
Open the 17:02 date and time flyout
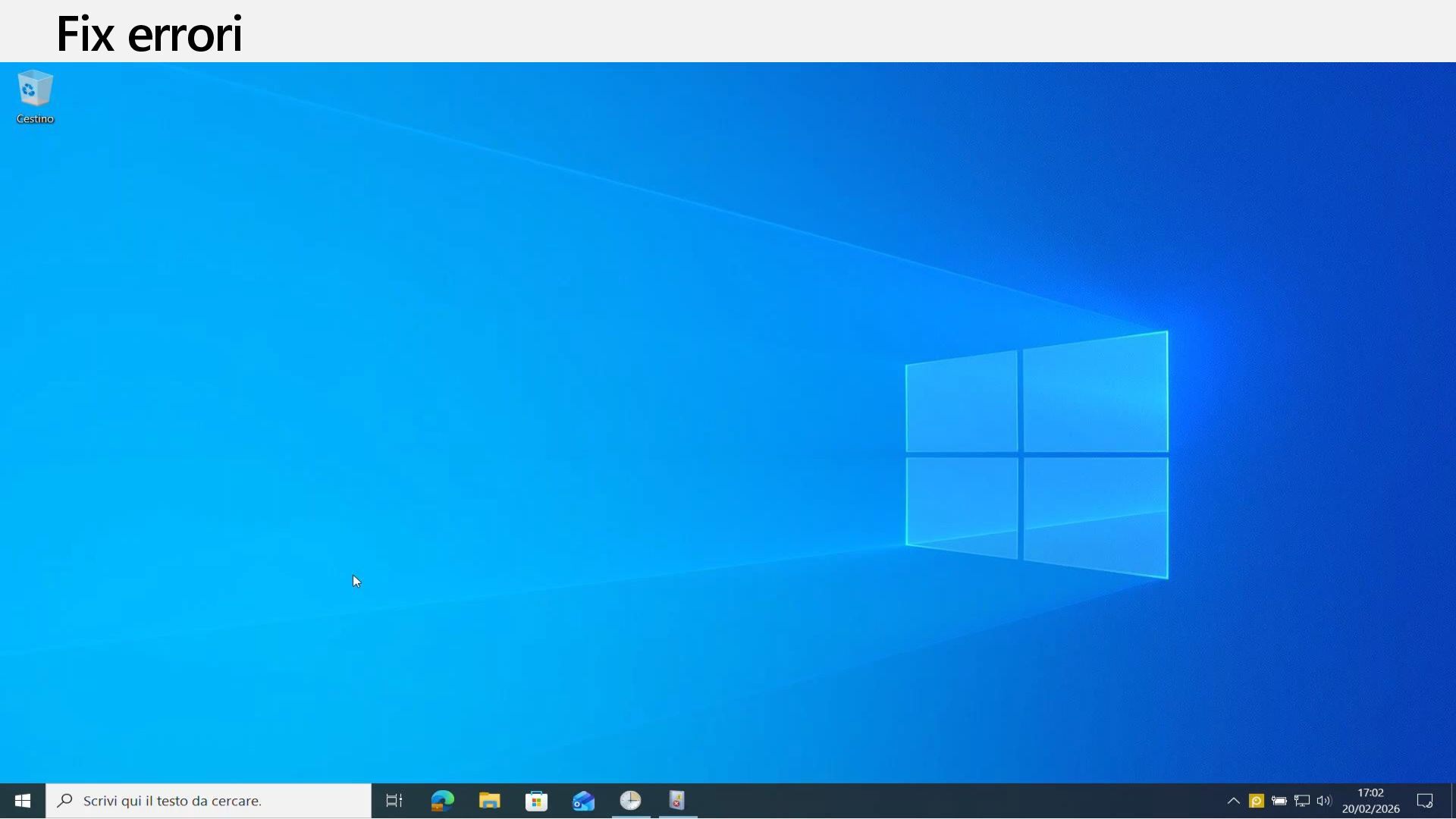[x=1370, y=801]
